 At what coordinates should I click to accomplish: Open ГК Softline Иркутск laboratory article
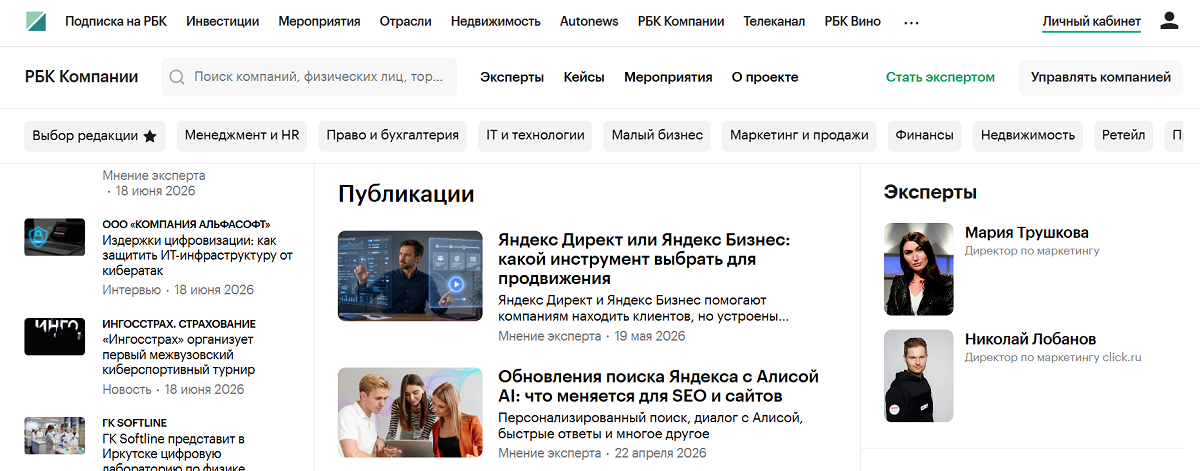[x=174, y=452]
